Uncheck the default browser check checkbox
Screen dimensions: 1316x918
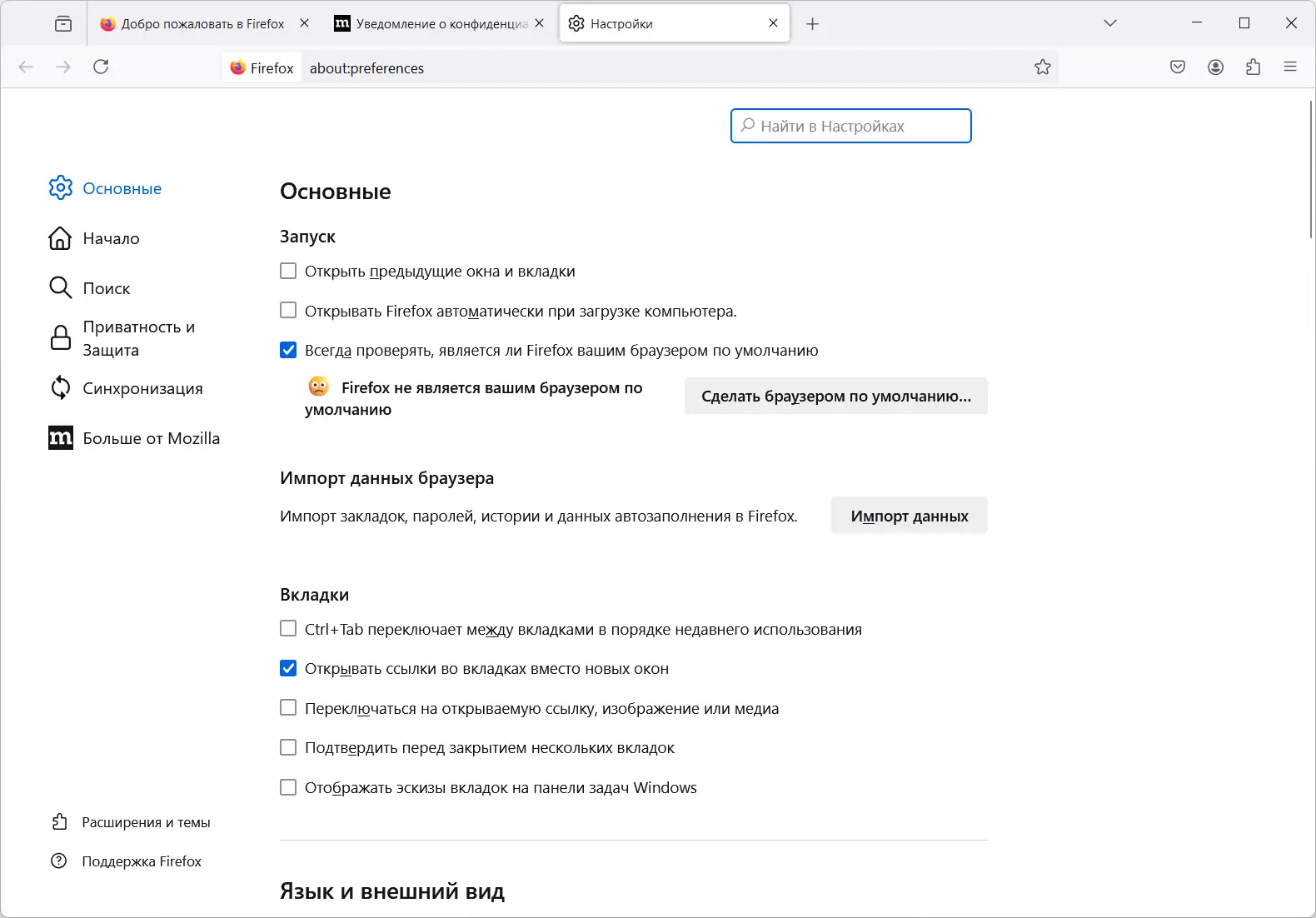pos(288,350)
